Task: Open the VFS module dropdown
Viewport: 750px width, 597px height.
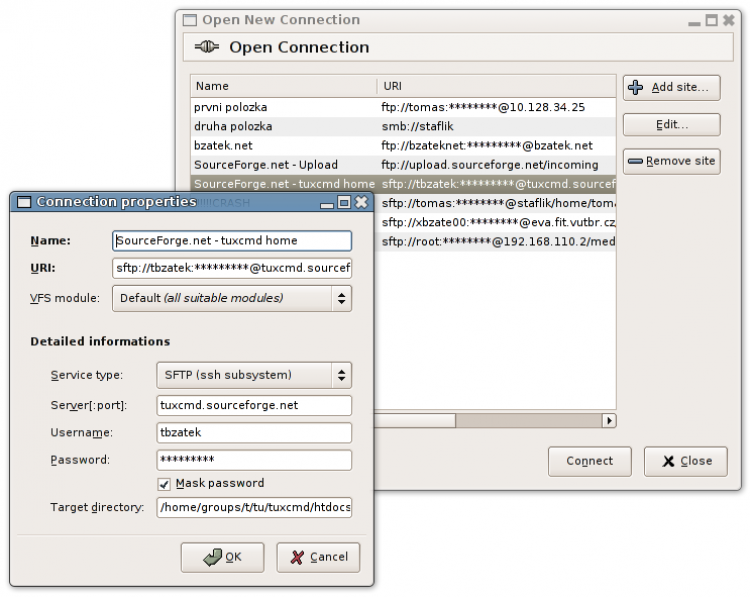Action: [x=232, y=298]
